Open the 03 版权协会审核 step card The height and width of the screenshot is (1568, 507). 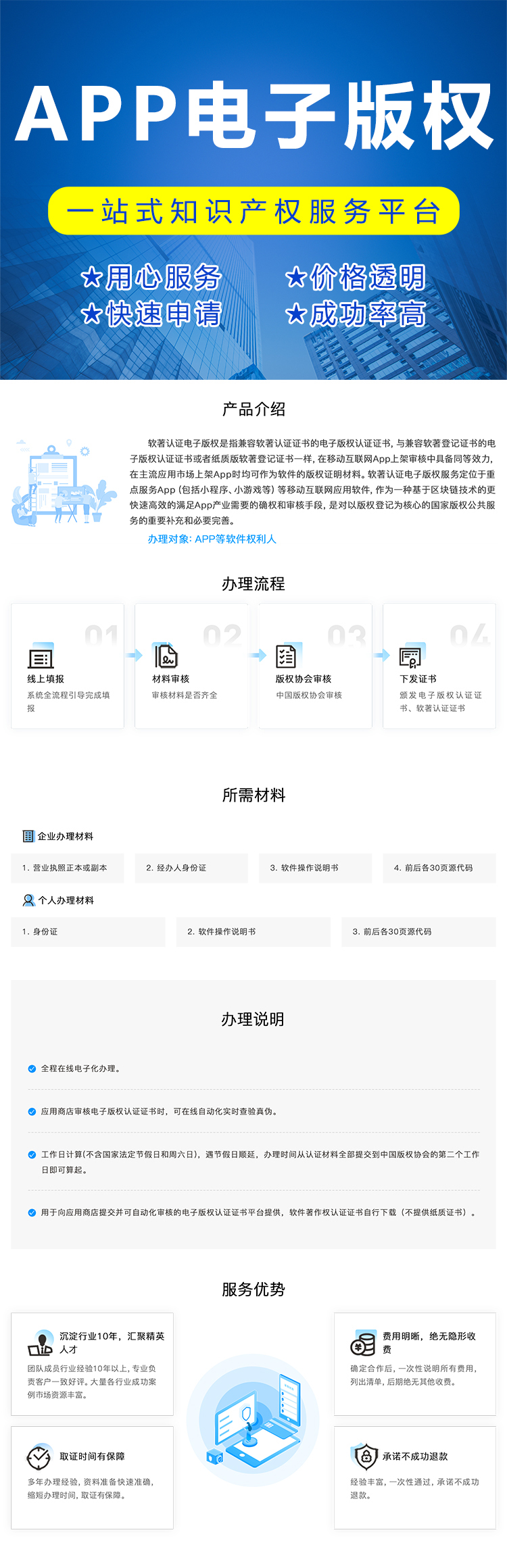click(315, 666)
